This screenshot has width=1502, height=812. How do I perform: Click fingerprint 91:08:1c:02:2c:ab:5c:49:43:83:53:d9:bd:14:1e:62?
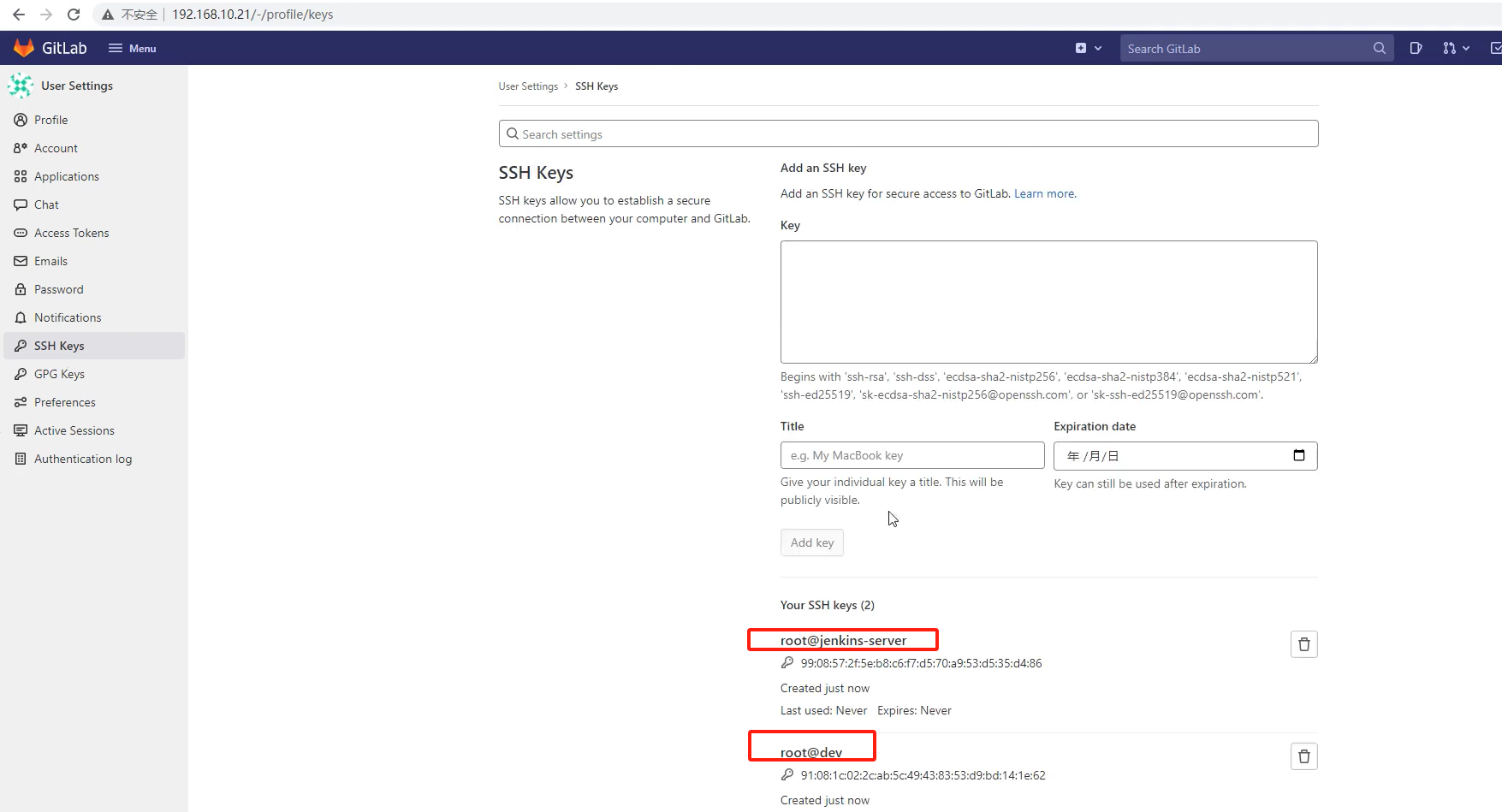(x=923, y=776)
